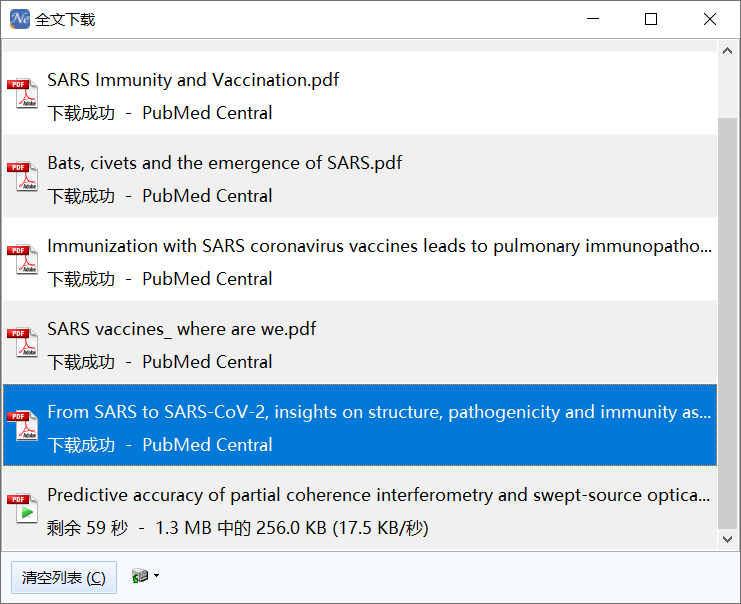Select SARS vaccines_ where are we.pdf item

(360, 342)
